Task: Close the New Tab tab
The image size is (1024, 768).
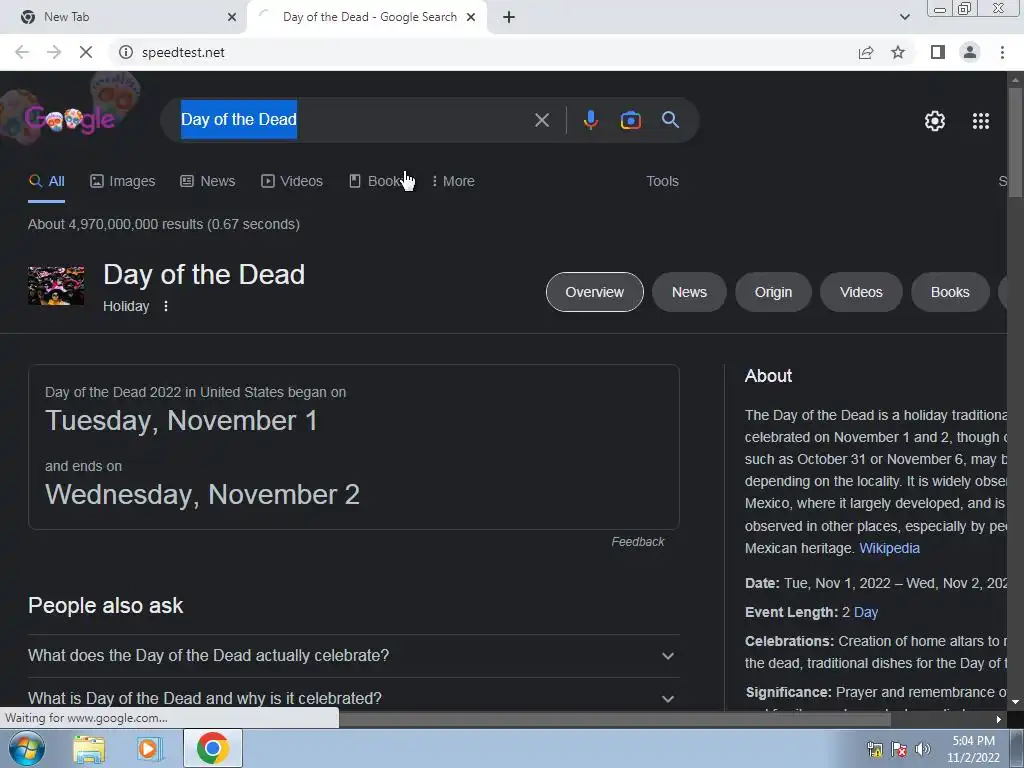Action: [231, 17]
